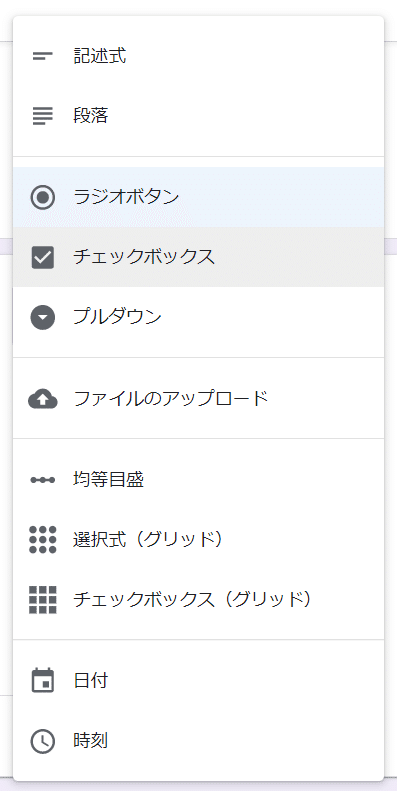Click the pulldown arrow circle icon
This screenshot has height=791, width=397.
pyautogui.click(x=42, y=318)
